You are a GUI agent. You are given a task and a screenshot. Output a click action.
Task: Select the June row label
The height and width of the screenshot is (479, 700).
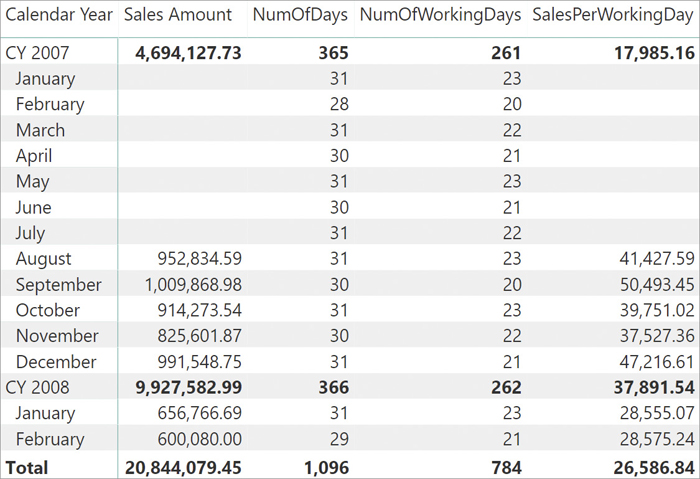33,208
